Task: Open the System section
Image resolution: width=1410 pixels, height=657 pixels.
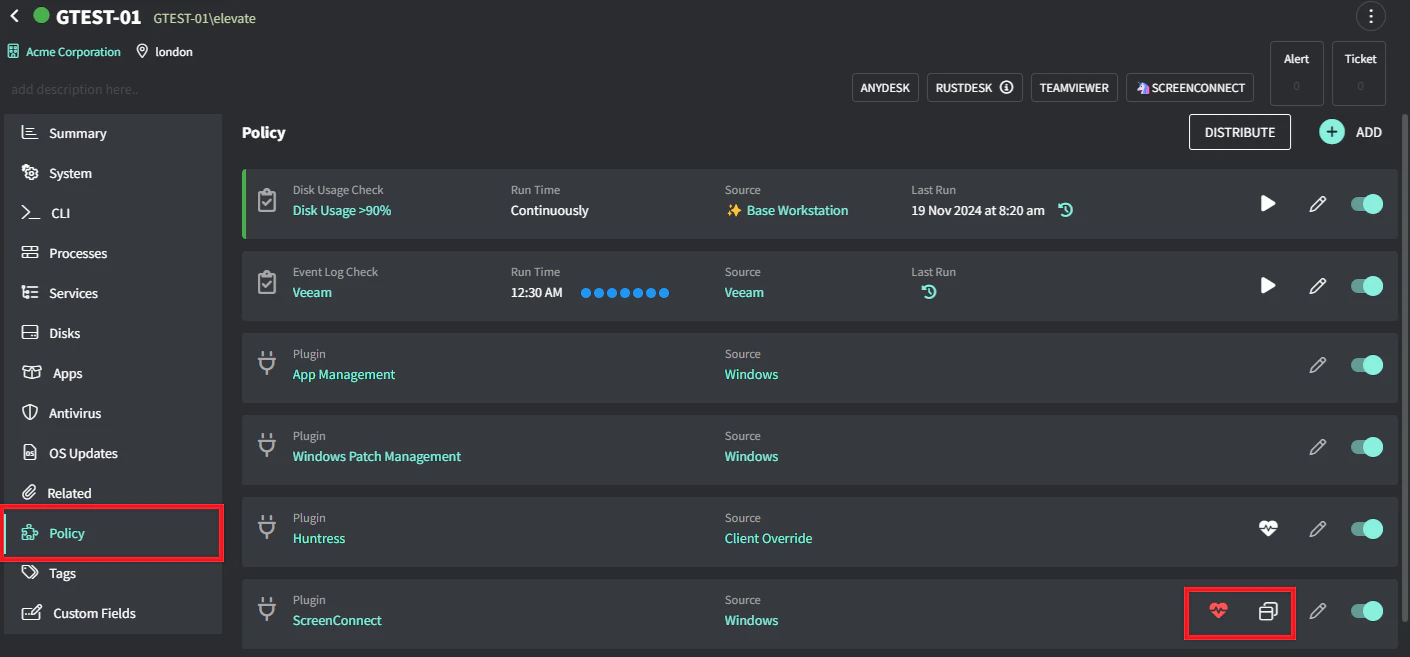Action: [x=113, y=173]
